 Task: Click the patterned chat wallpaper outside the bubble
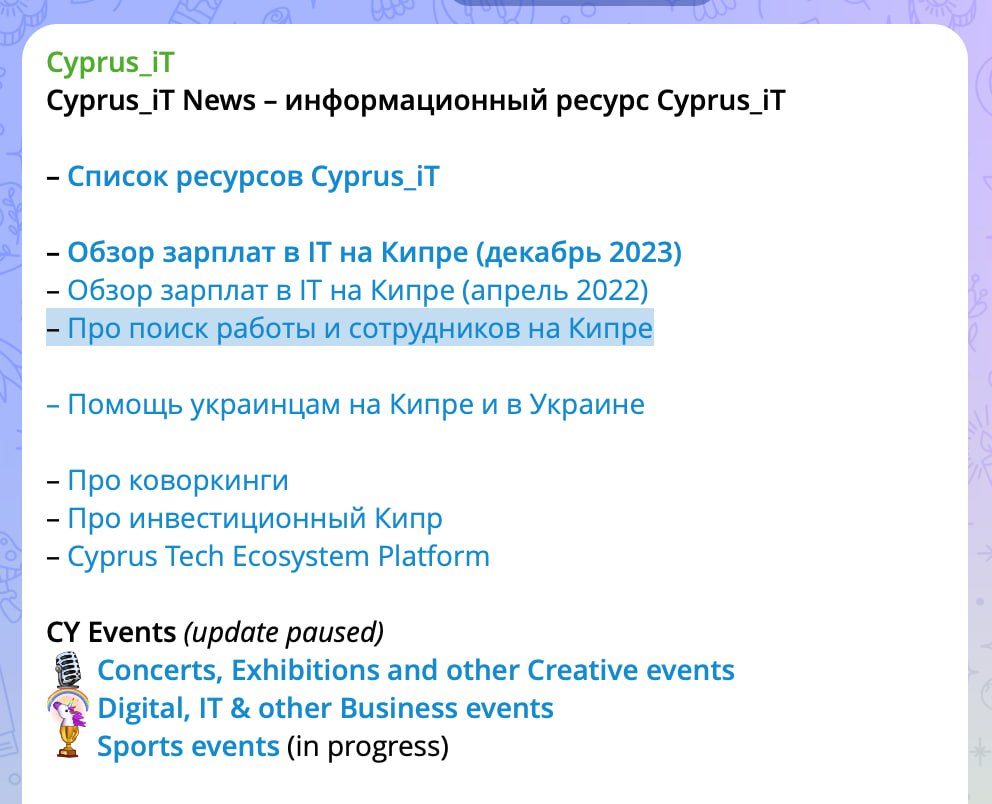980,400
